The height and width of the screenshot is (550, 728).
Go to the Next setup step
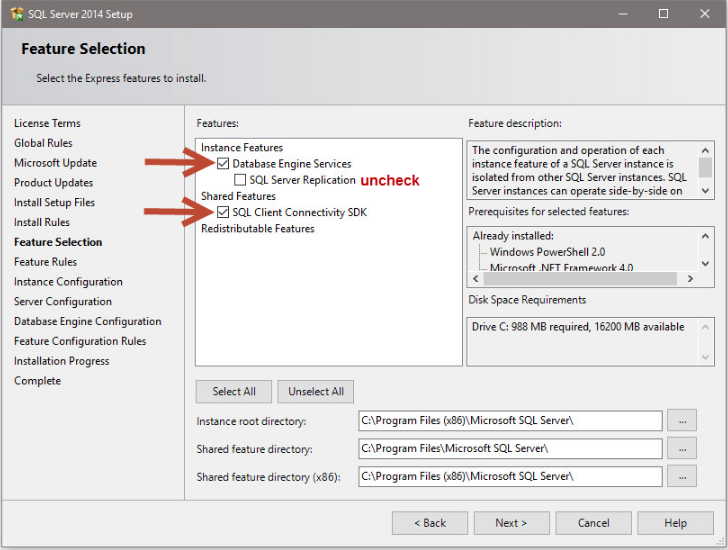[511, 523]
